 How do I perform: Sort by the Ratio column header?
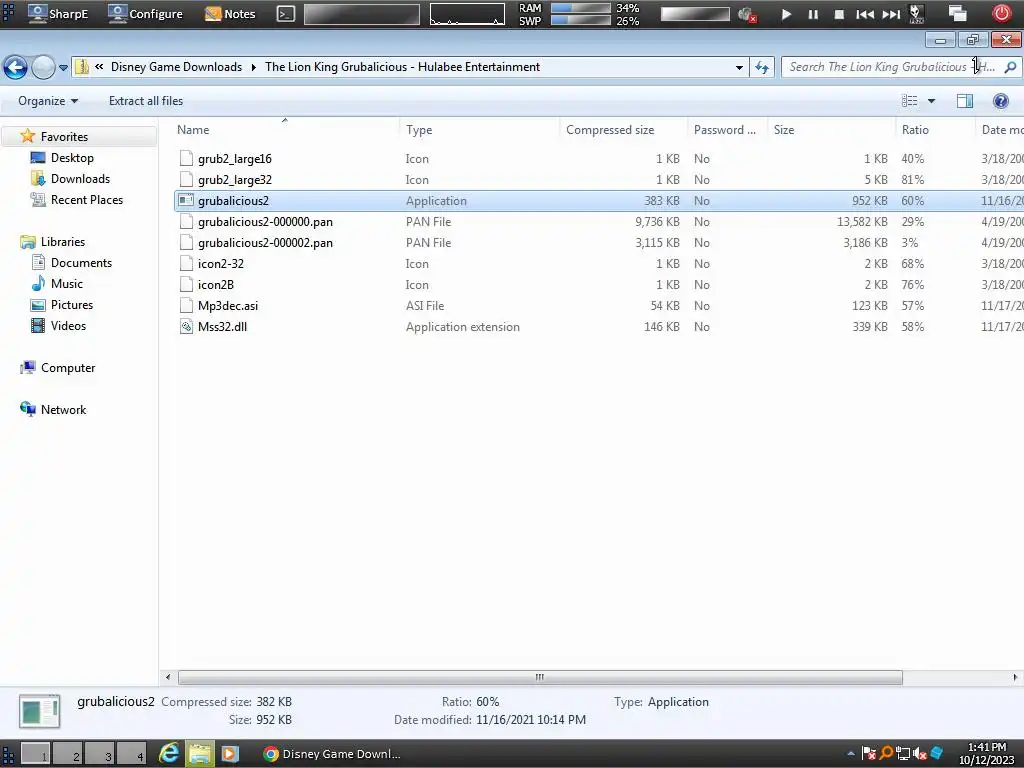[935, 130]
